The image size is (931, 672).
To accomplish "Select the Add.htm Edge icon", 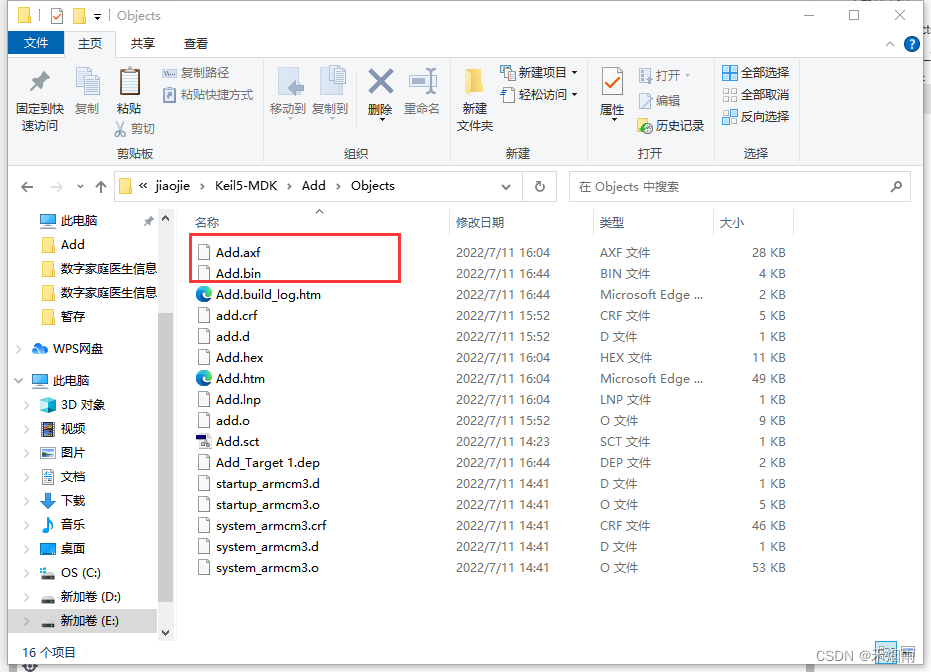I will pyautogui.click(x=204, y=378).
